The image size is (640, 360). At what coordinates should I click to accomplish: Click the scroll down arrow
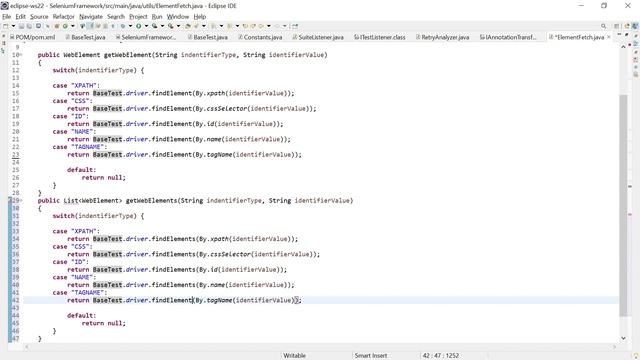623,338
